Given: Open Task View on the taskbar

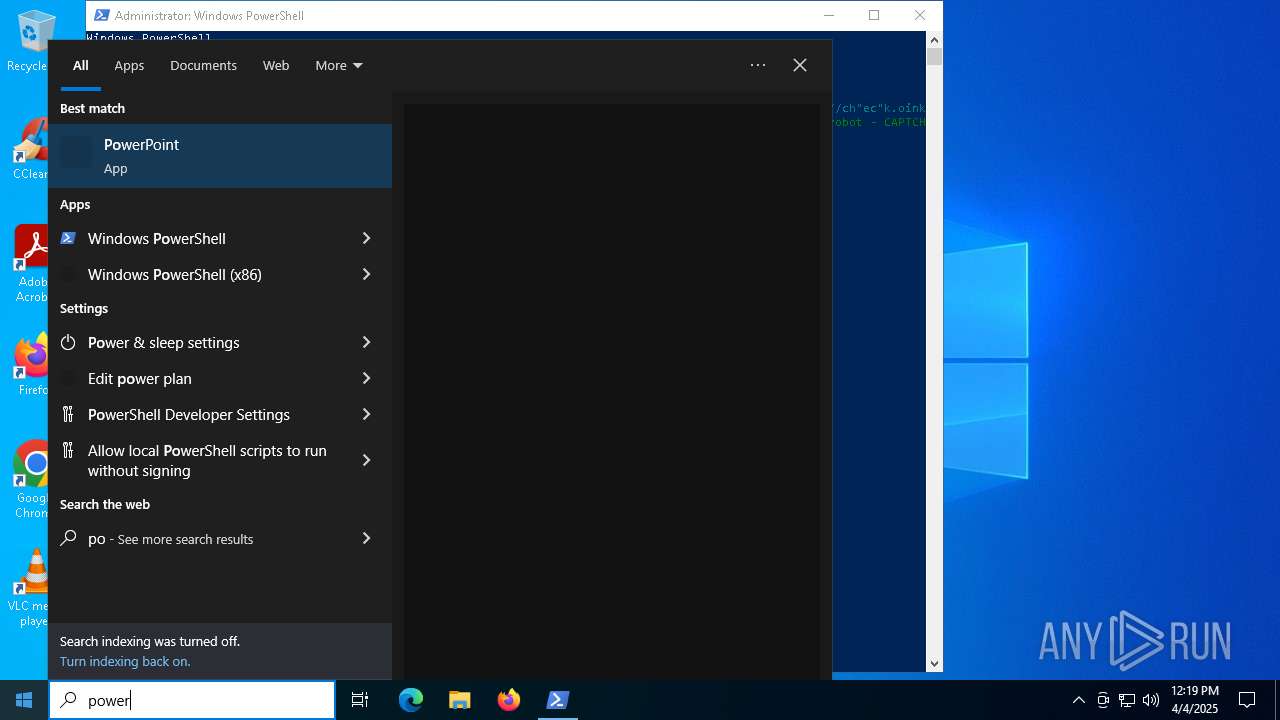Looking at the screenshot, I should click(x=360, y=700).
